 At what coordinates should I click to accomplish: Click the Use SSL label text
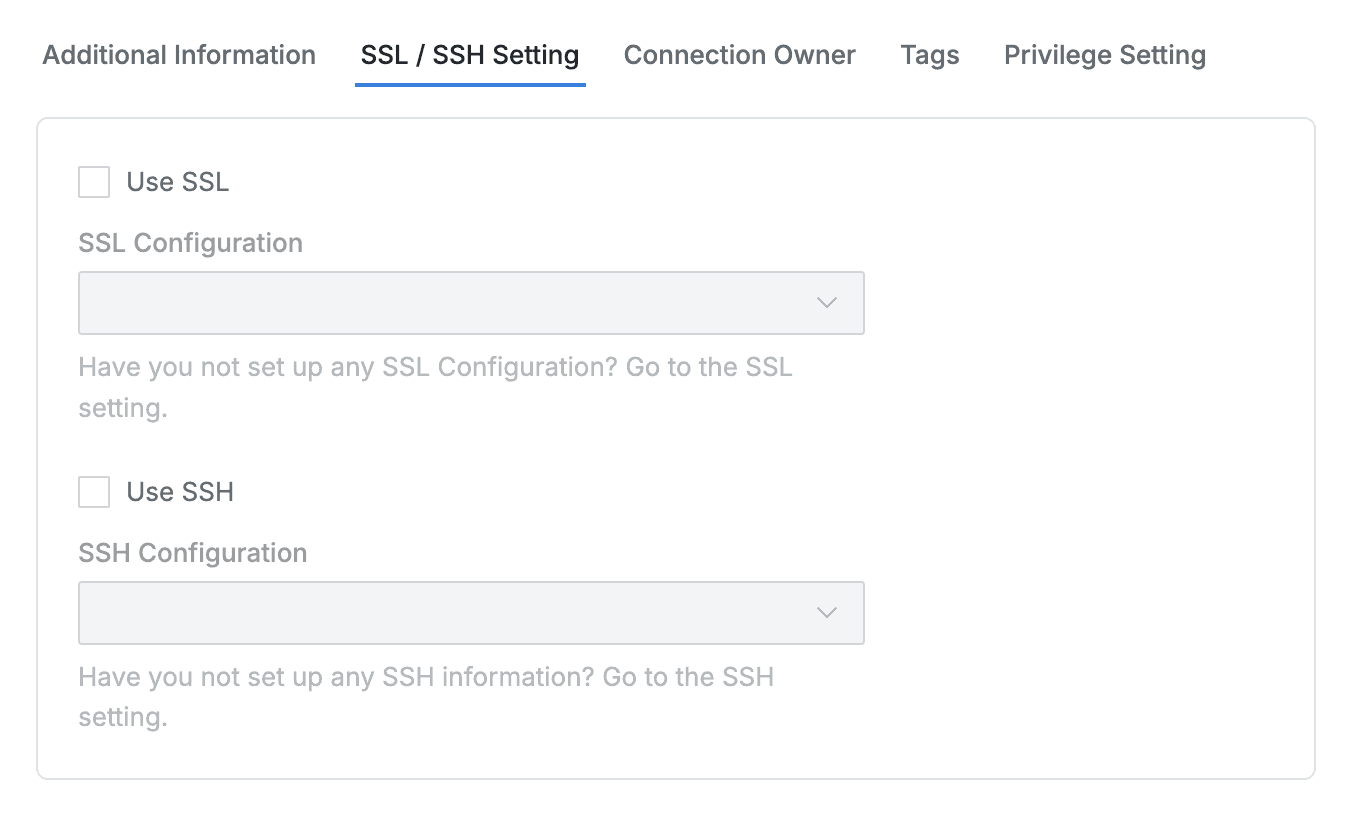(177, 182)
